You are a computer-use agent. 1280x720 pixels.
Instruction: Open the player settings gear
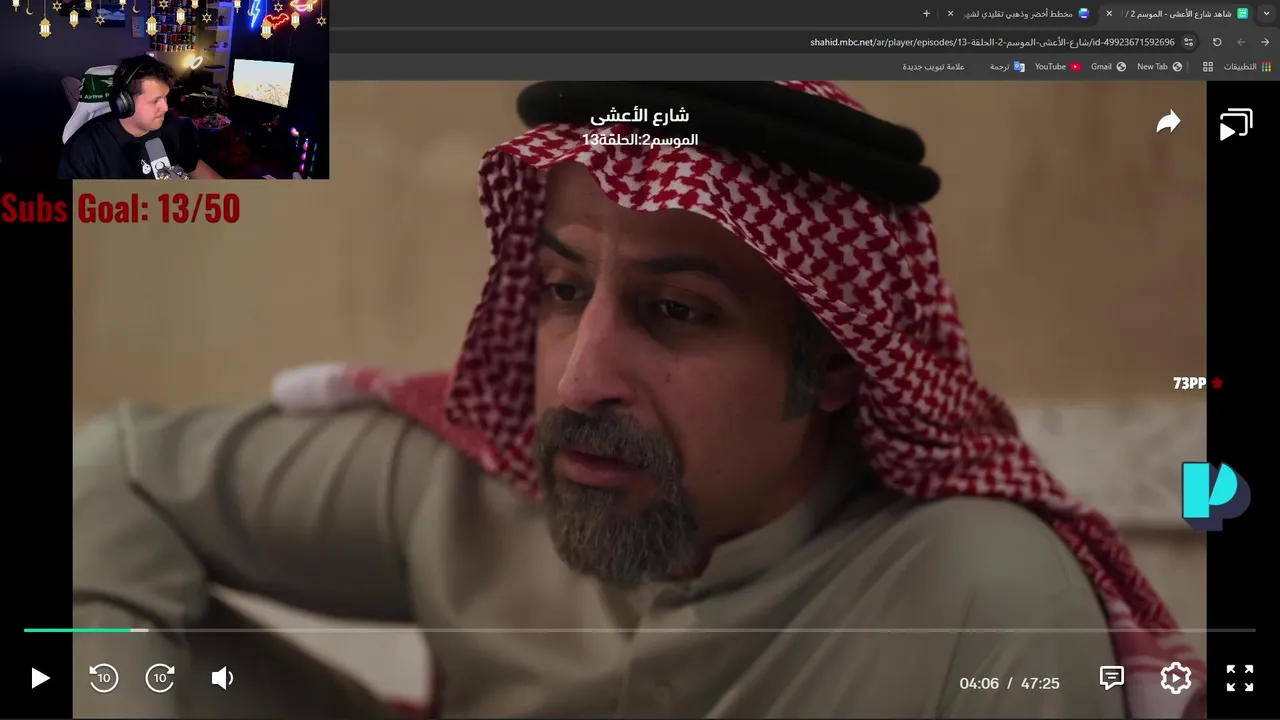click(x=1176, y=678)
